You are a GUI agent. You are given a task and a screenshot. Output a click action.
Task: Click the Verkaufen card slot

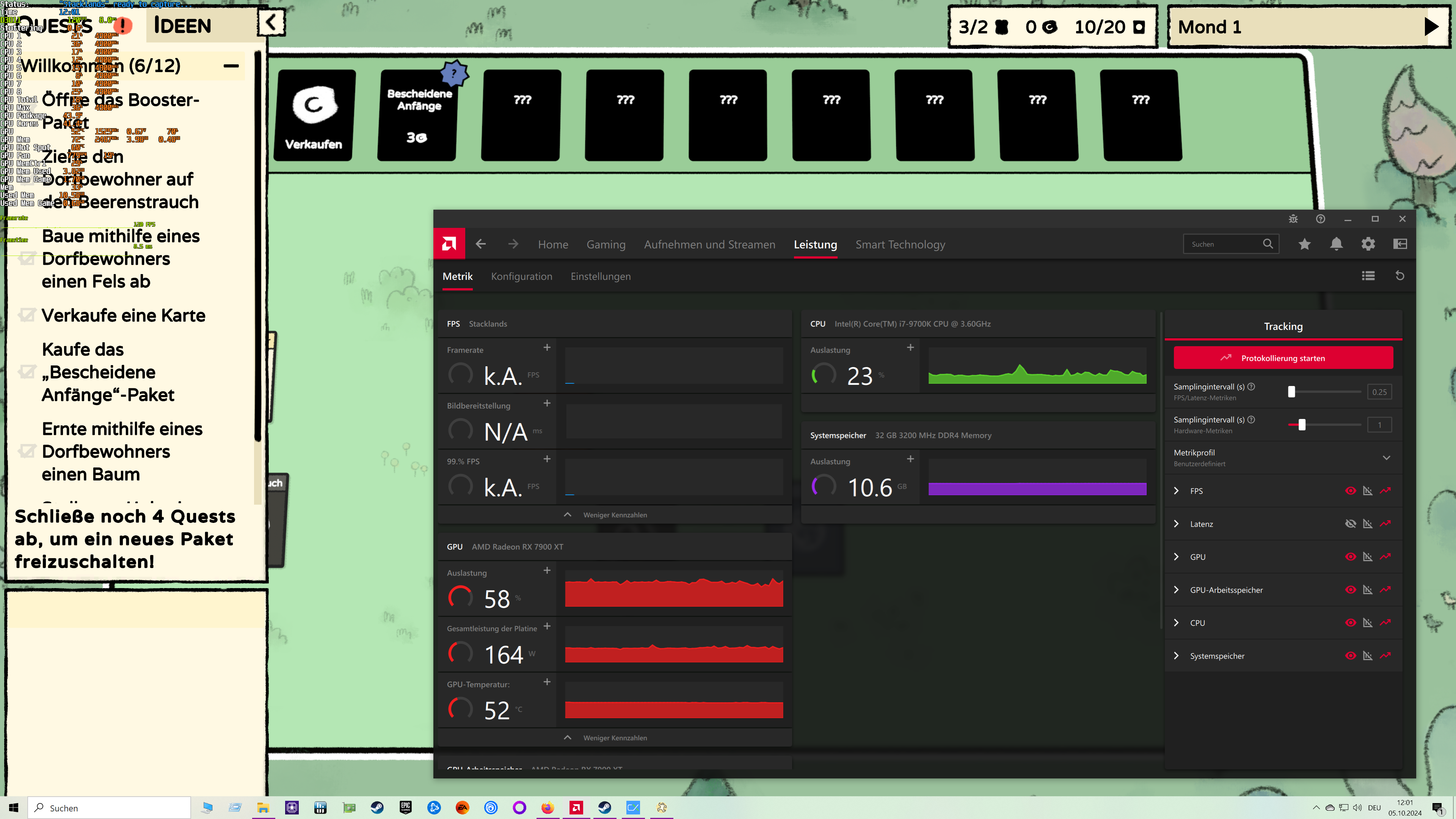(315, 115)
